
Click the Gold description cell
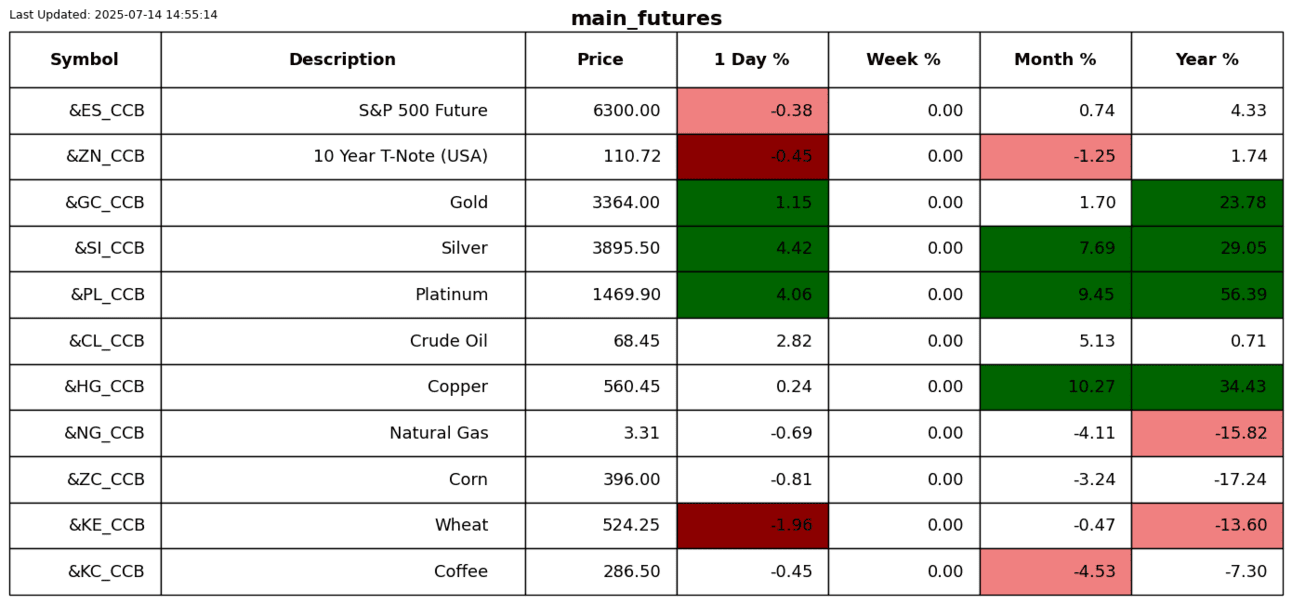(468, 203)
